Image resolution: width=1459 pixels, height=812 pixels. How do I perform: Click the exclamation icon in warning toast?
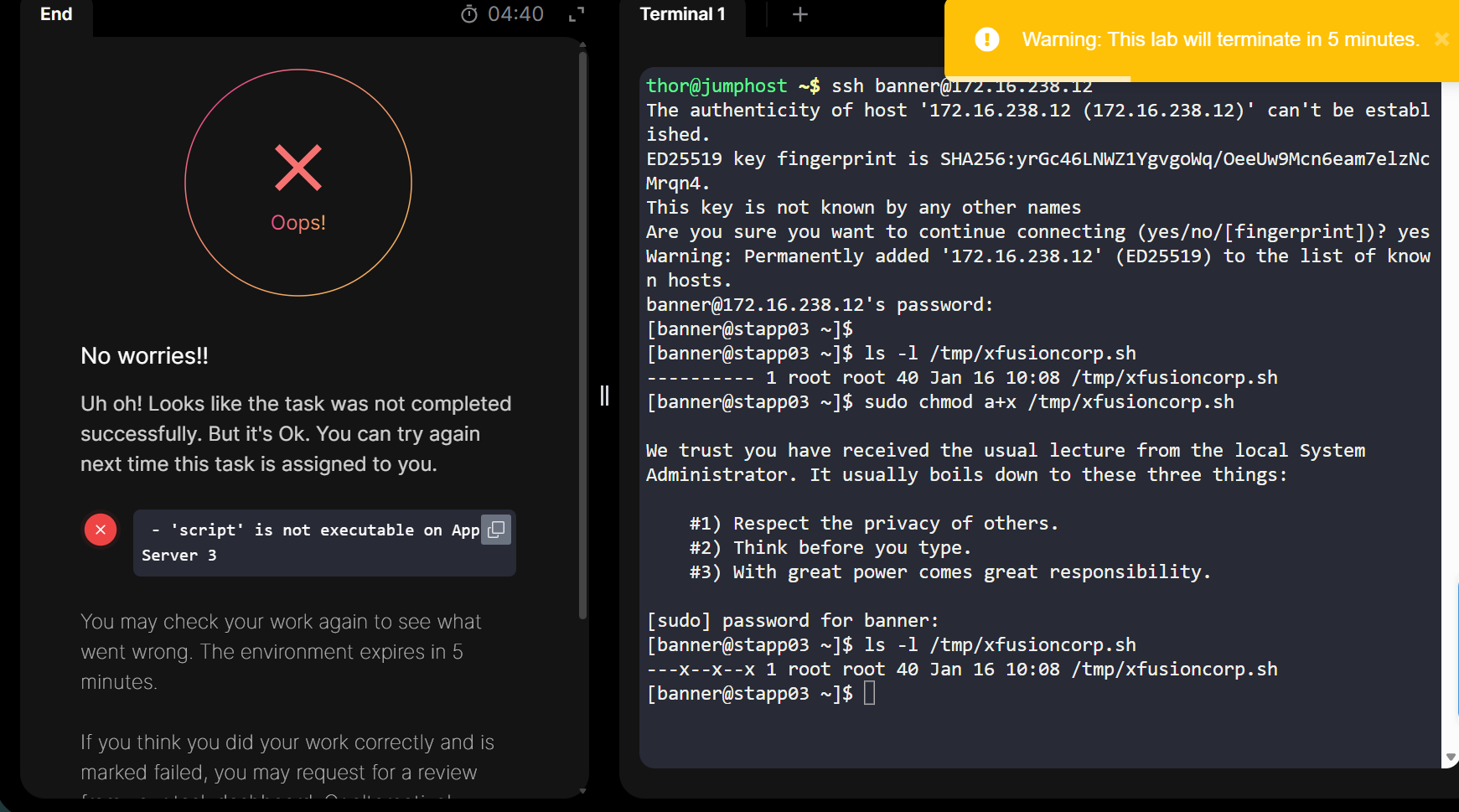tap(987, 39)
